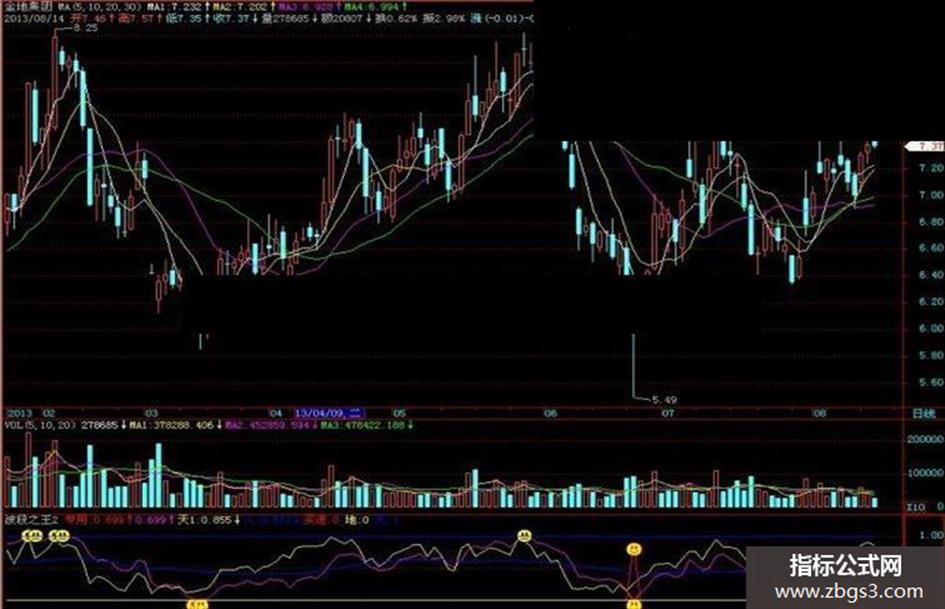Click the 6.00 price axis label
The image size is (945, 609).
point(931,329)
